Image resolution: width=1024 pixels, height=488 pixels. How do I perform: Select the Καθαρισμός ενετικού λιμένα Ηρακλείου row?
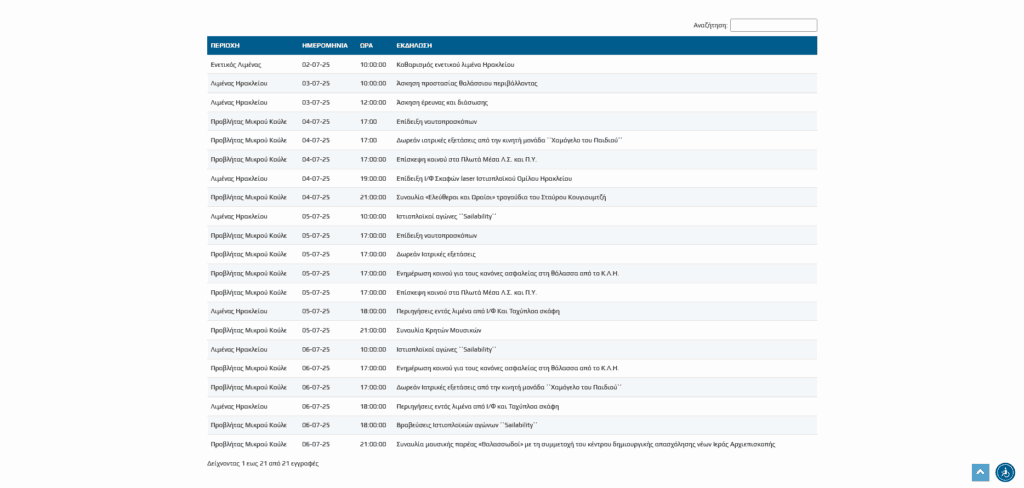click(x=455, y=64)
